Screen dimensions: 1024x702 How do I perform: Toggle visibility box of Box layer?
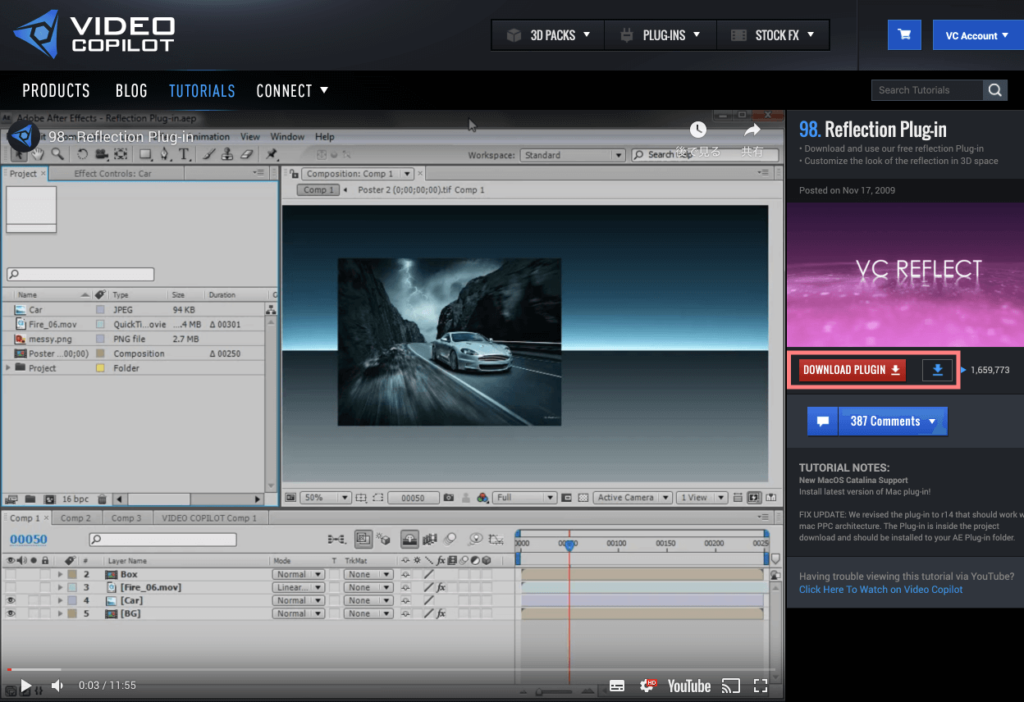tap(10, 574)
